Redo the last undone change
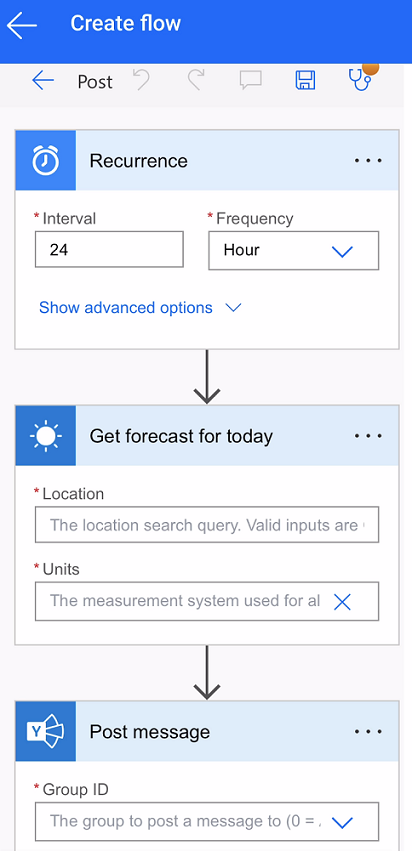The height and width of the screenshot is (851, 412). tap(196, 80)
